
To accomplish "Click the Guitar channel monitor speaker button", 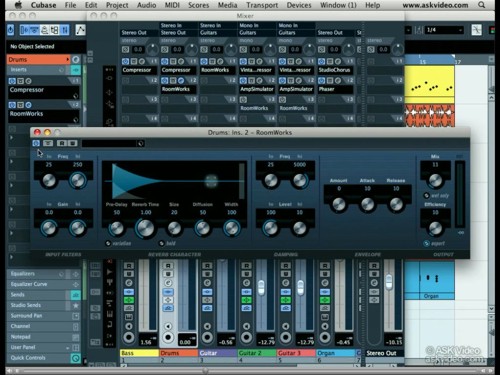I will [x=207, y=326].
